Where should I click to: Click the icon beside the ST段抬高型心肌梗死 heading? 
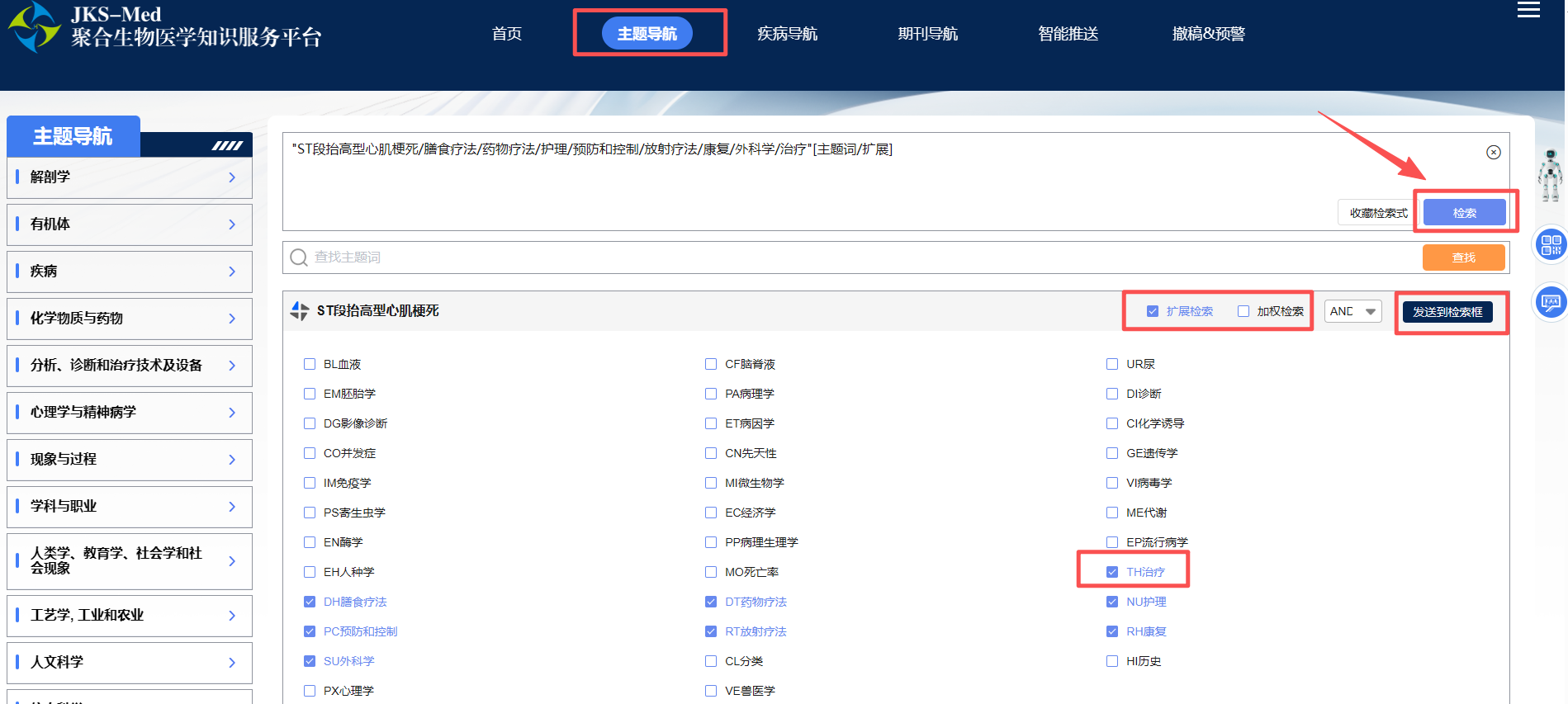coord(300,311)
